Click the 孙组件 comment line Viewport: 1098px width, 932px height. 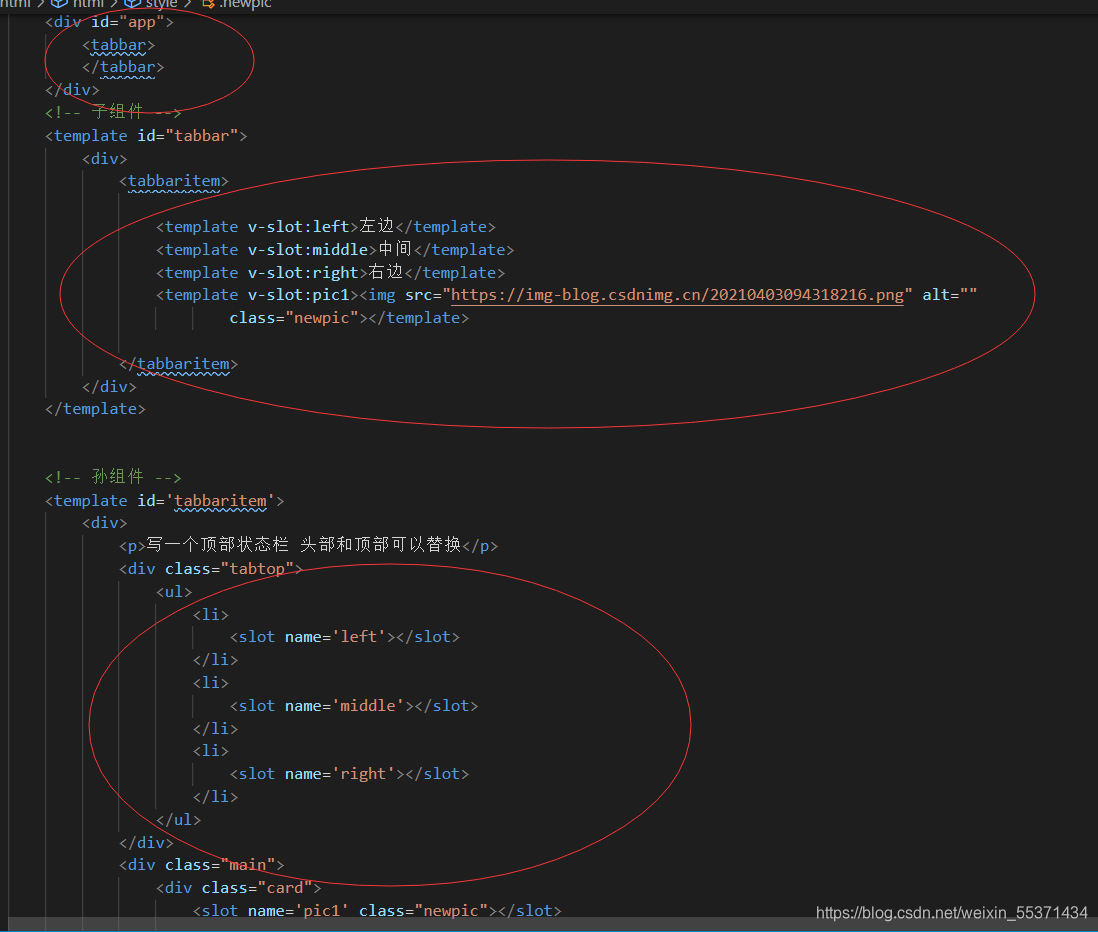[x=113, y=477]
